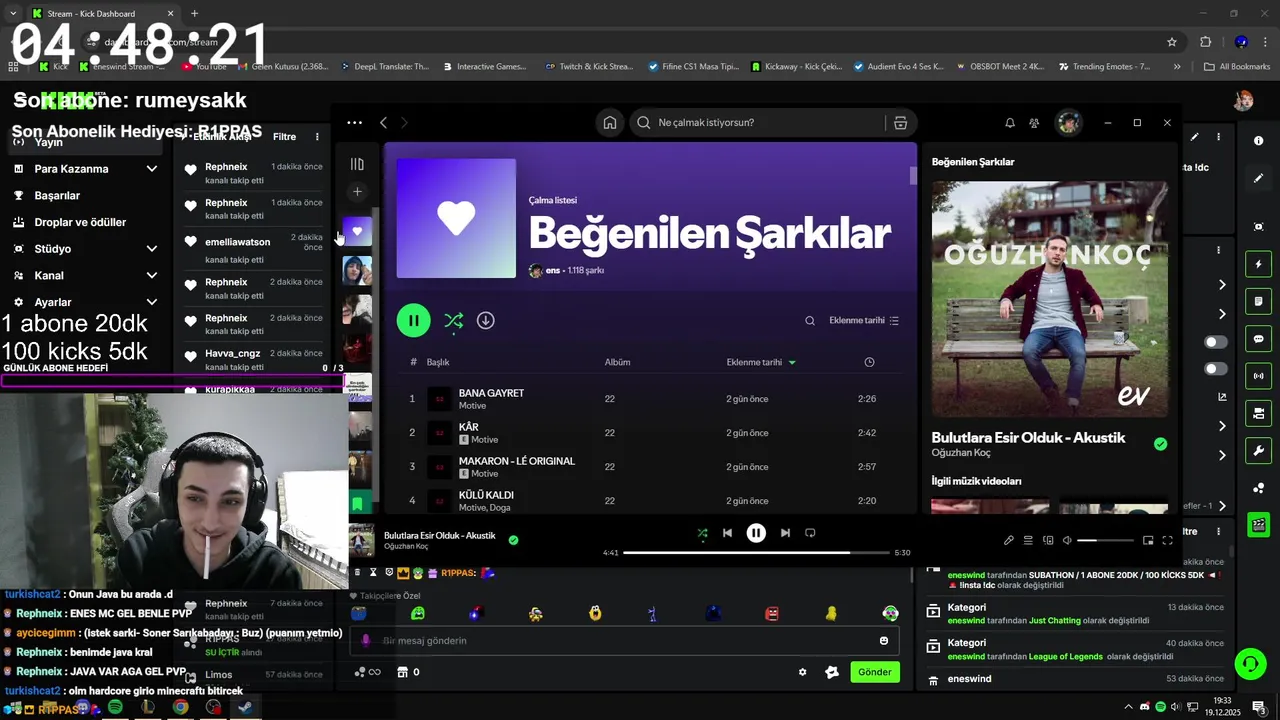This screenshot has height=720, width=1280.
Task: Go back with Spotify's left arrow
Action: pos(383,123)
